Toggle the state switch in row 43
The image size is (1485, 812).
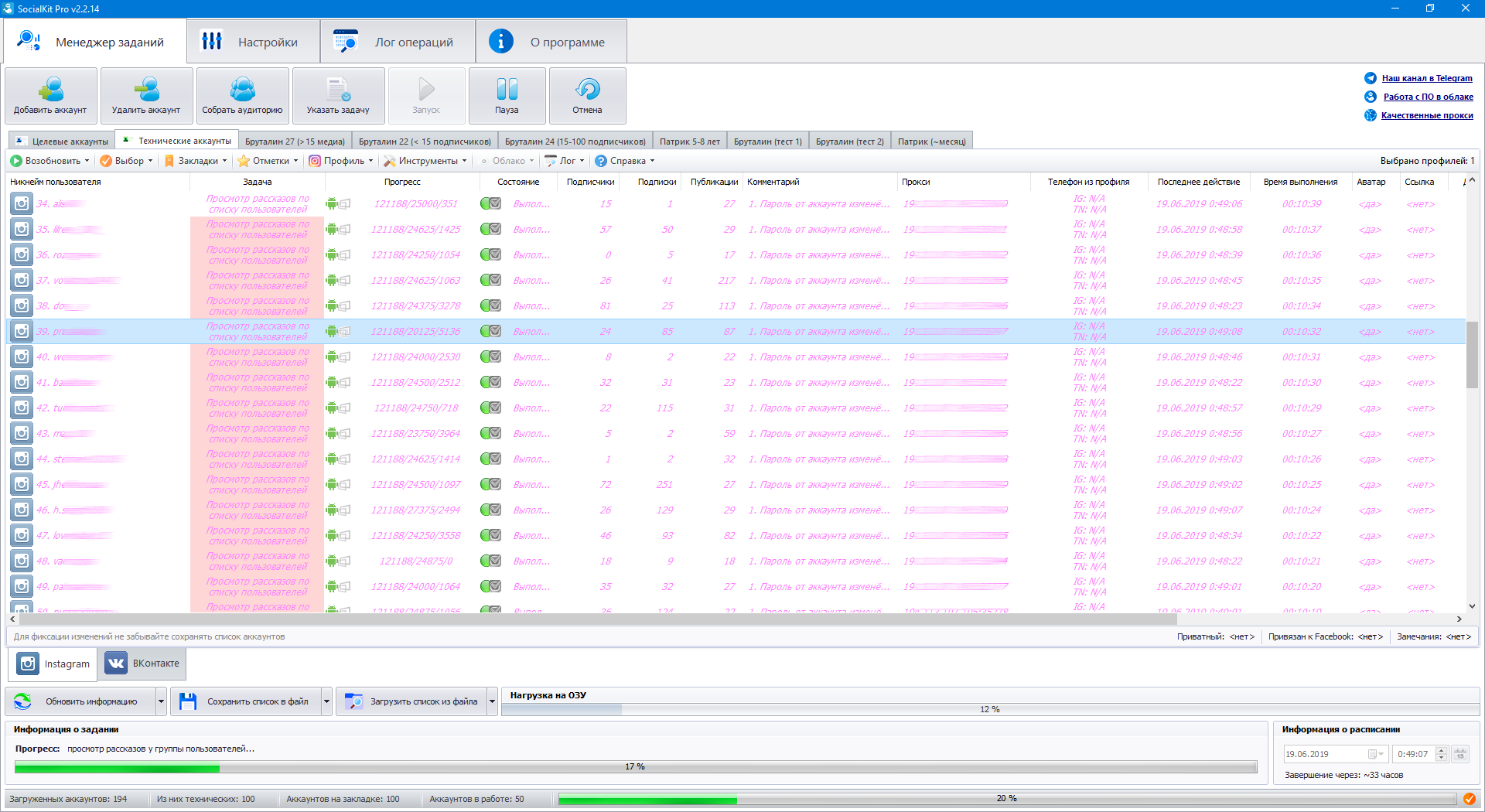pos(490,433)
